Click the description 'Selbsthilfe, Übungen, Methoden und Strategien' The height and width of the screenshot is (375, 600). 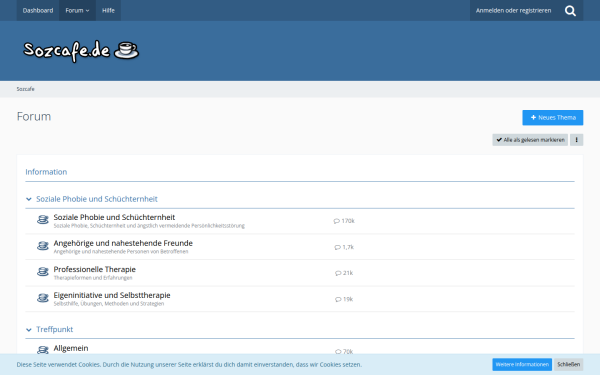pos(109,304)
